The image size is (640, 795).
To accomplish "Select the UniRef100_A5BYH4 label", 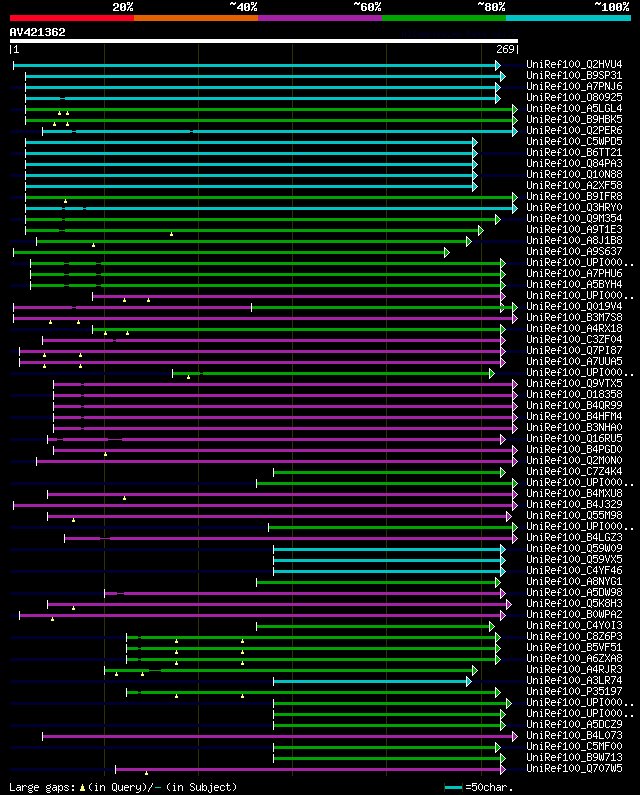I will pos(574,284).
